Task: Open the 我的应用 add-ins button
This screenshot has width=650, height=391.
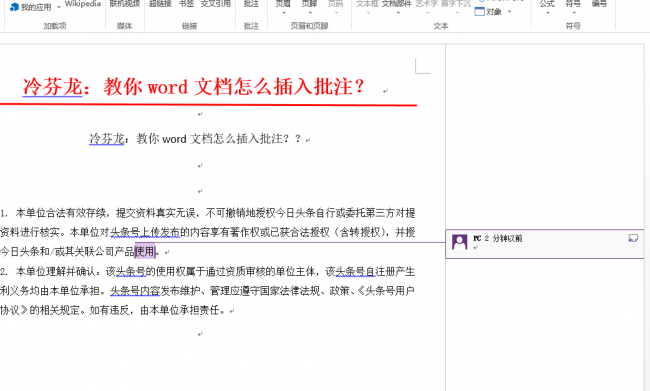Action: coord(31,7)
